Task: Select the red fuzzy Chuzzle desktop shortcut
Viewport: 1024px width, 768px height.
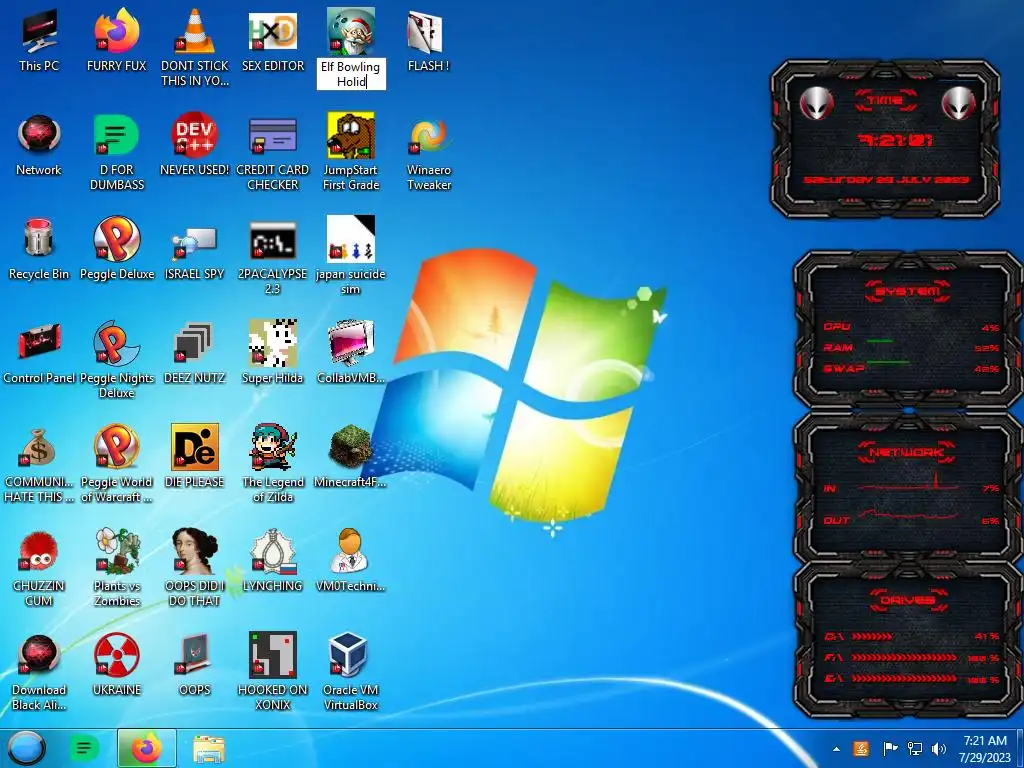Action: tap(39, 551)
